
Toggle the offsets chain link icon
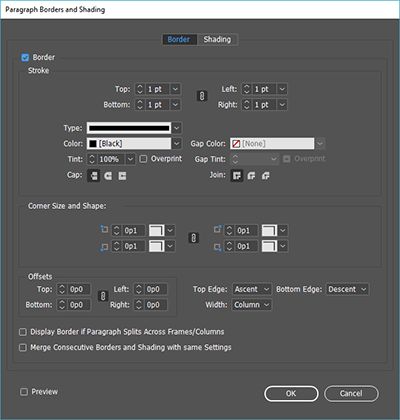click(x=103, y=296)
